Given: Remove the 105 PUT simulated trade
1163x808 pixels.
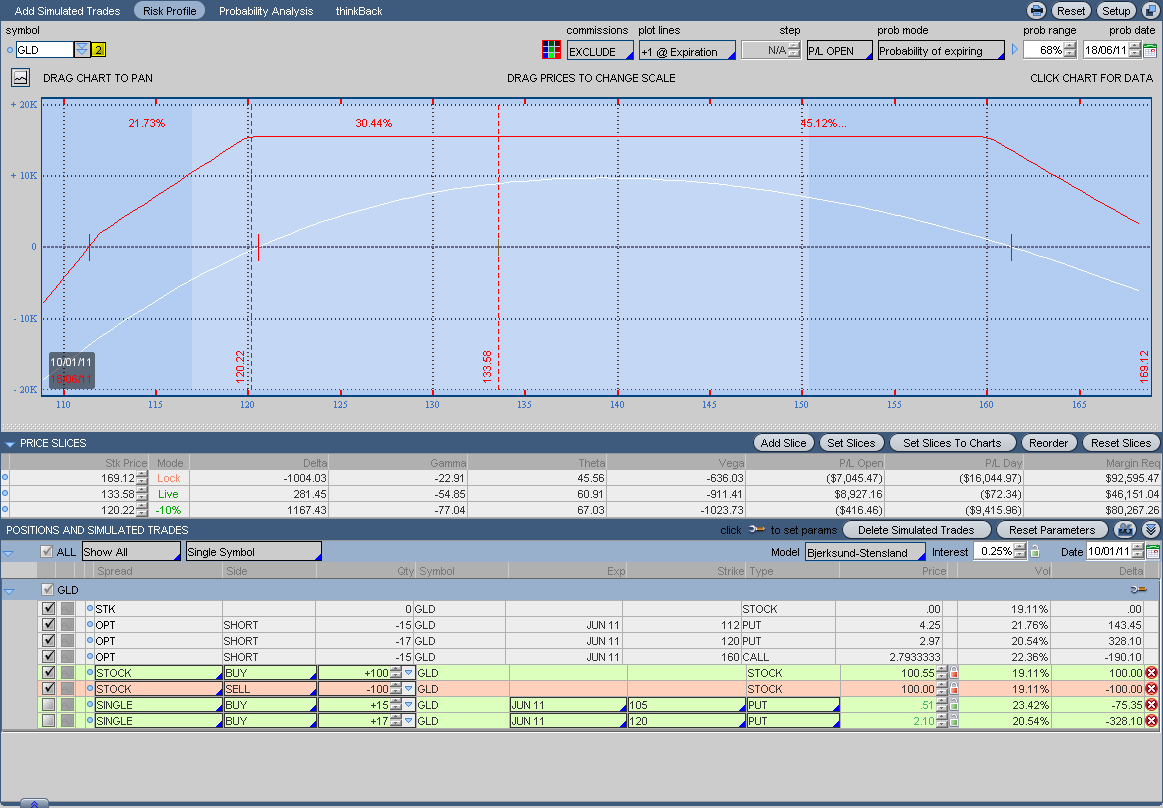Looking at the screenshot, I should (1151, 705).
